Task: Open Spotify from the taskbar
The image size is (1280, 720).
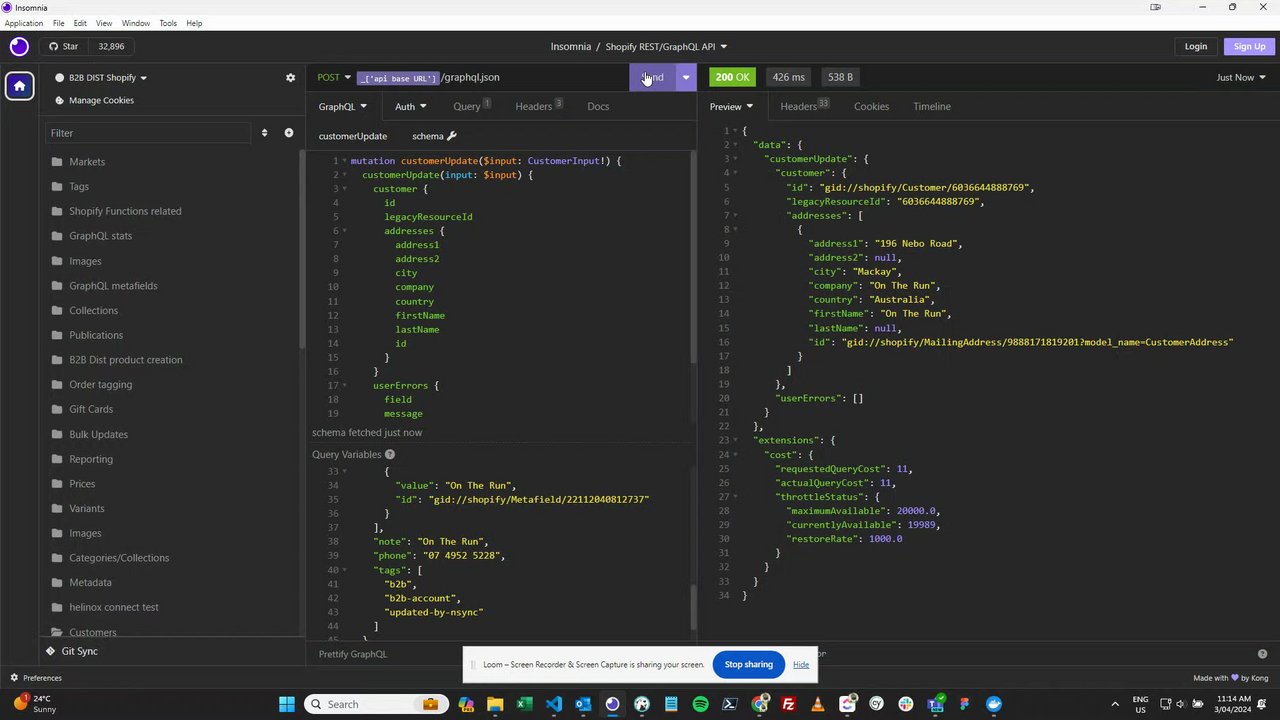Action: click(700, 704)
